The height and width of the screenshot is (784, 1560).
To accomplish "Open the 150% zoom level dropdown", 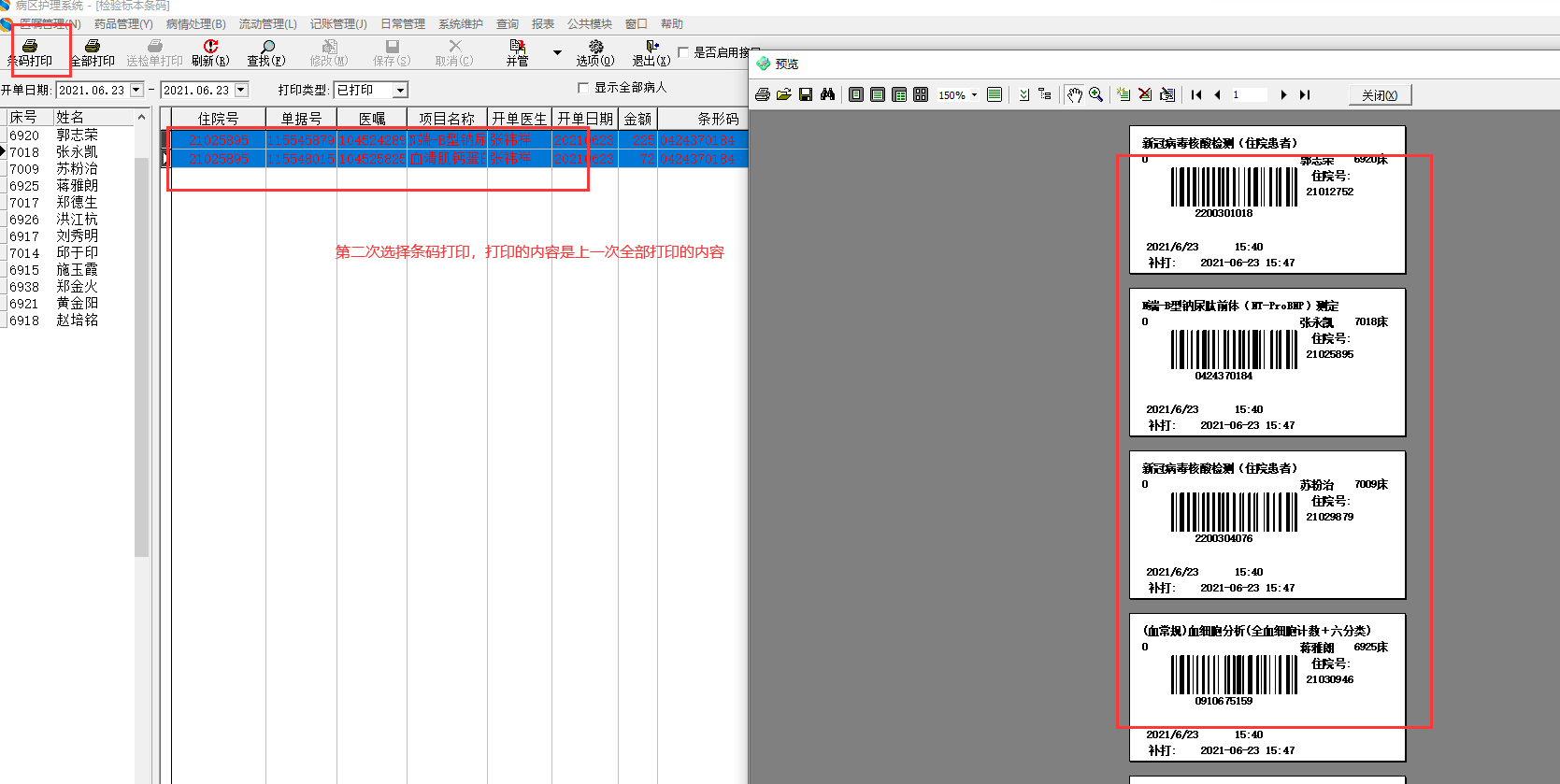I will [974, 94].
